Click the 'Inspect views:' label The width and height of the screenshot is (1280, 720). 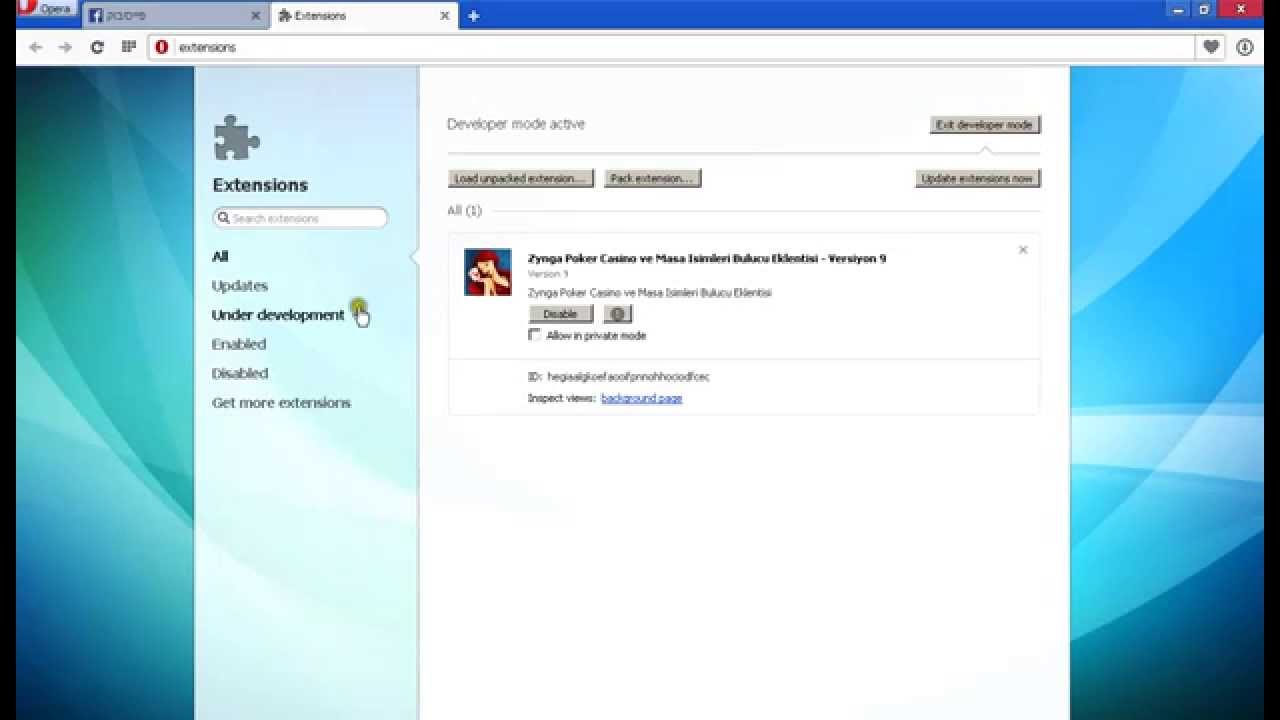tap(562, 398)
